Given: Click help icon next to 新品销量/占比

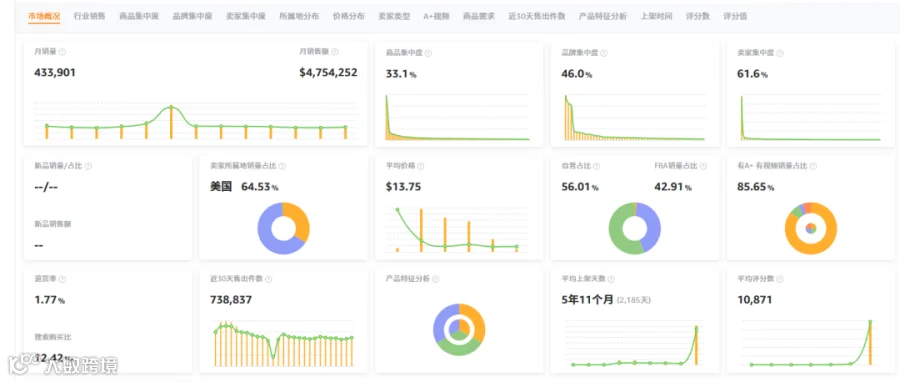Looking at the screenshot, I should tap(88, 166).
